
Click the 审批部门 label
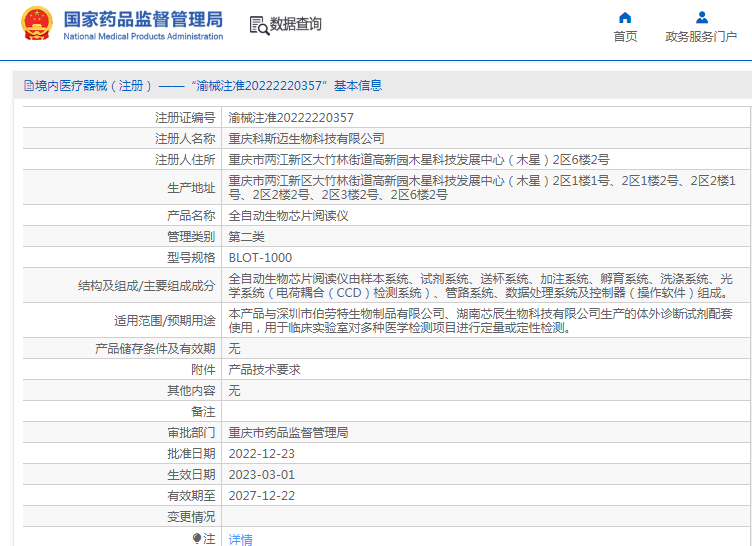pyautogui.click(x=191, y=433)
